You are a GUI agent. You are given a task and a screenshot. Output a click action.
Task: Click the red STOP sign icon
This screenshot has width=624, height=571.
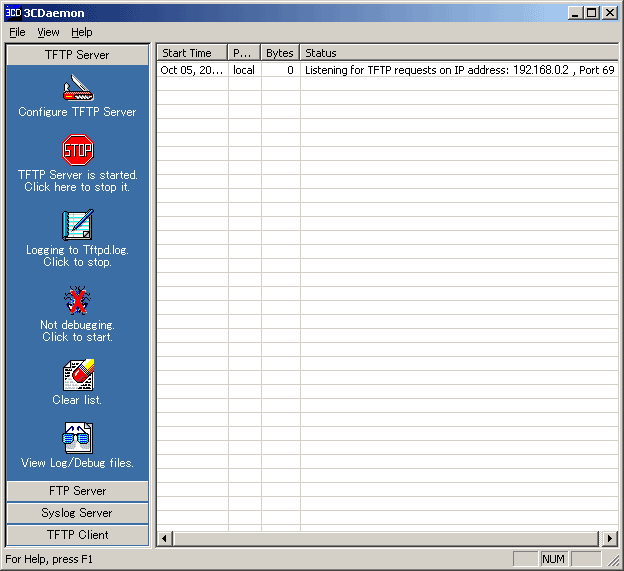[78, 151]
